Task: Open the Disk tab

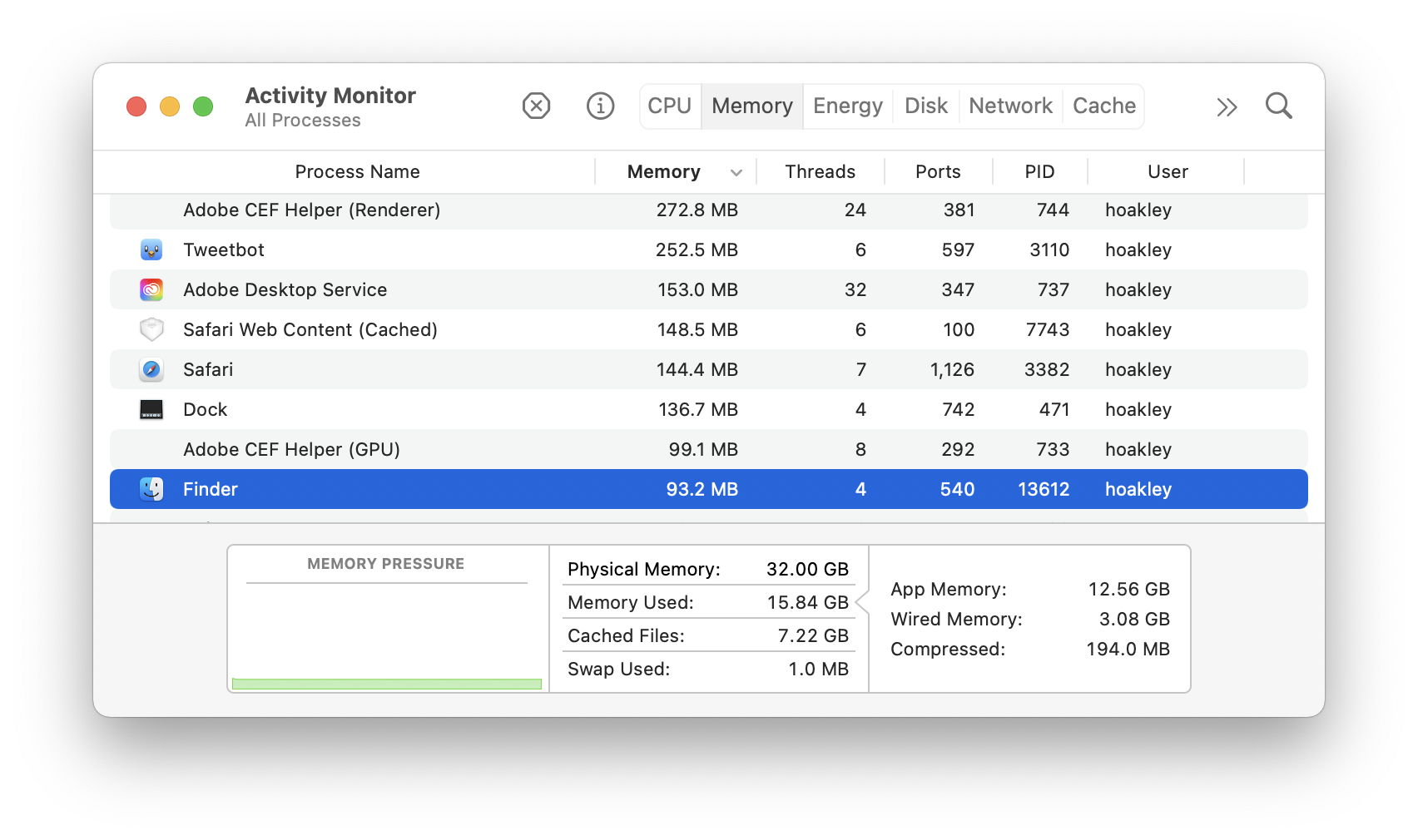Action: click(x=925, y=106)
